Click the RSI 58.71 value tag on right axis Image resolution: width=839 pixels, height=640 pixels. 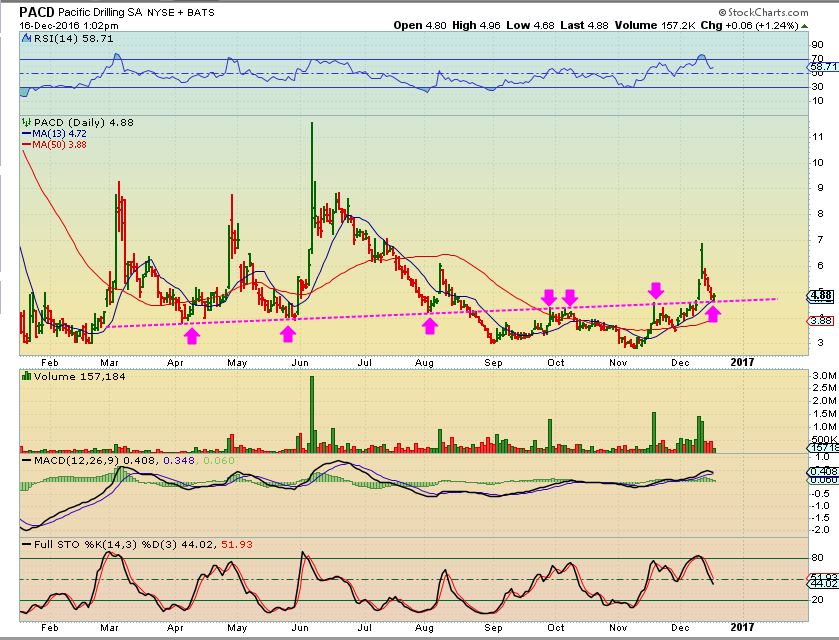click(x=823, y=67)
